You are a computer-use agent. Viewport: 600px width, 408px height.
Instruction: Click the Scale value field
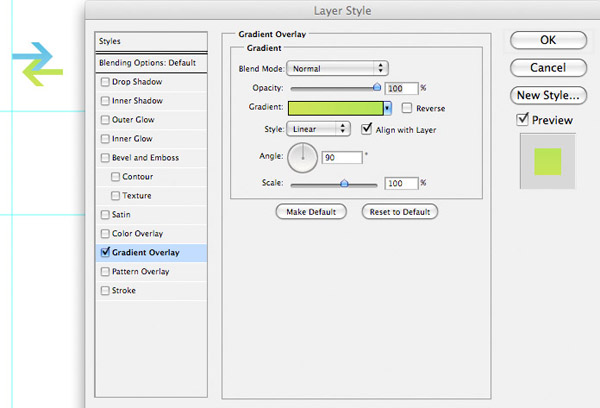pyautogui.click(x=401, y=183)
